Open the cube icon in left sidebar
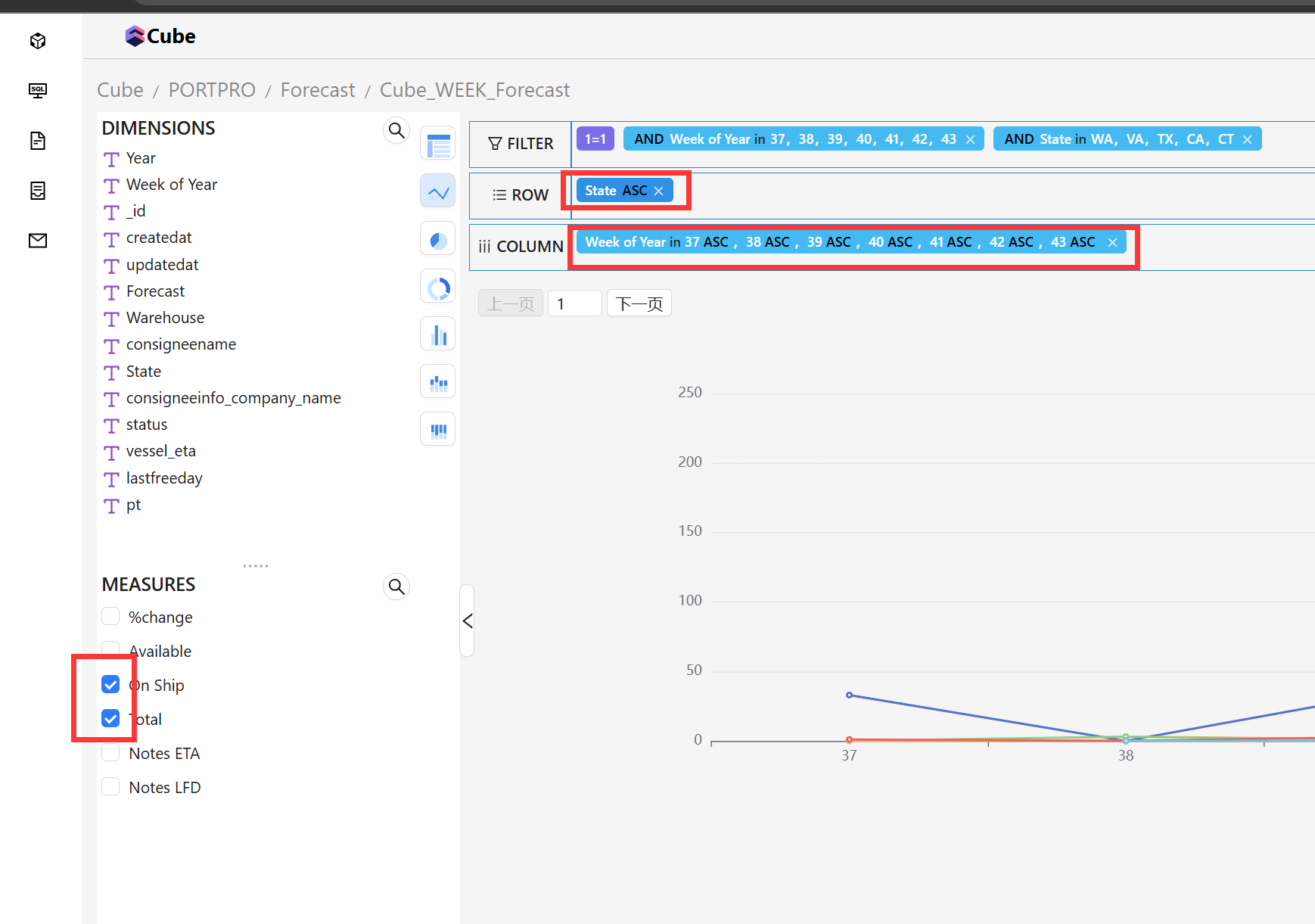Image resolution: width=1315 pixels, height=924 pixels. pos(38,41)
